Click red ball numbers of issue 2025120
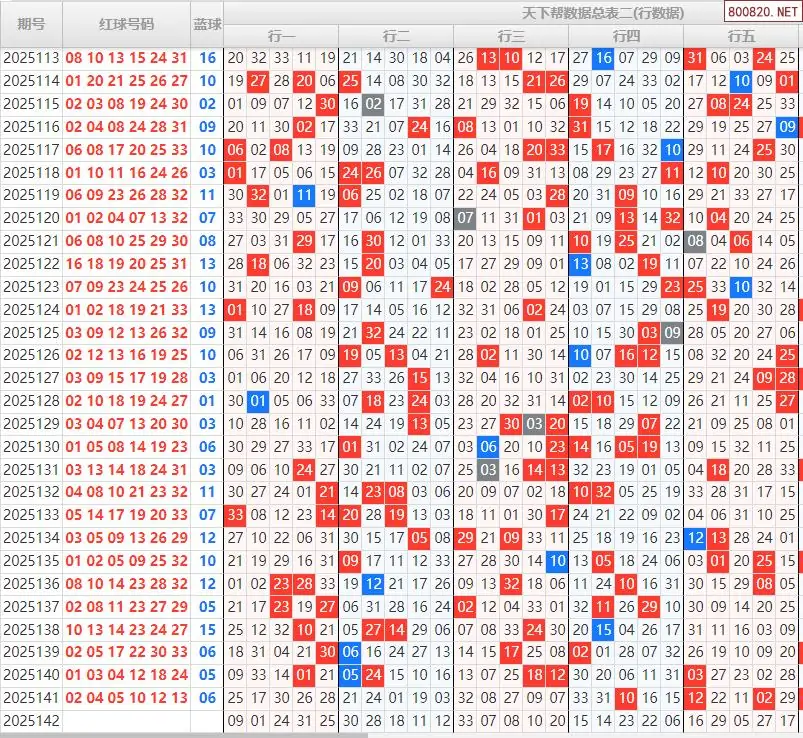 tap(126, 217)
